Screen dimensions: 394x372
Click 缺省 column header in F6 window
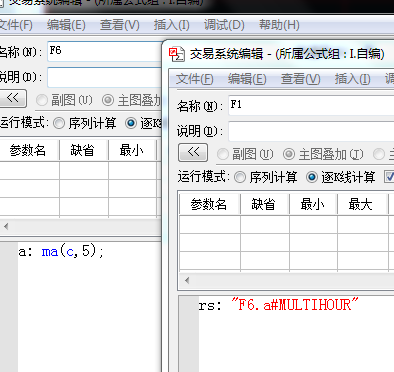pyautogui.click(x=84, y=150)
